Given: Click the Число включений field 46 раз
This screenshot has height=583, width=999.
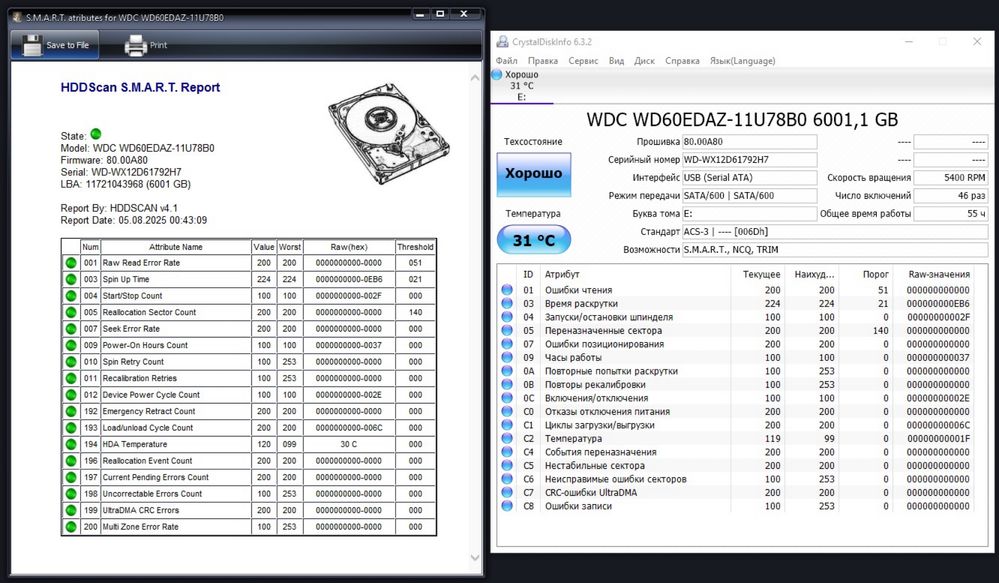Looking at the screenshot, I should click(951, 196).
